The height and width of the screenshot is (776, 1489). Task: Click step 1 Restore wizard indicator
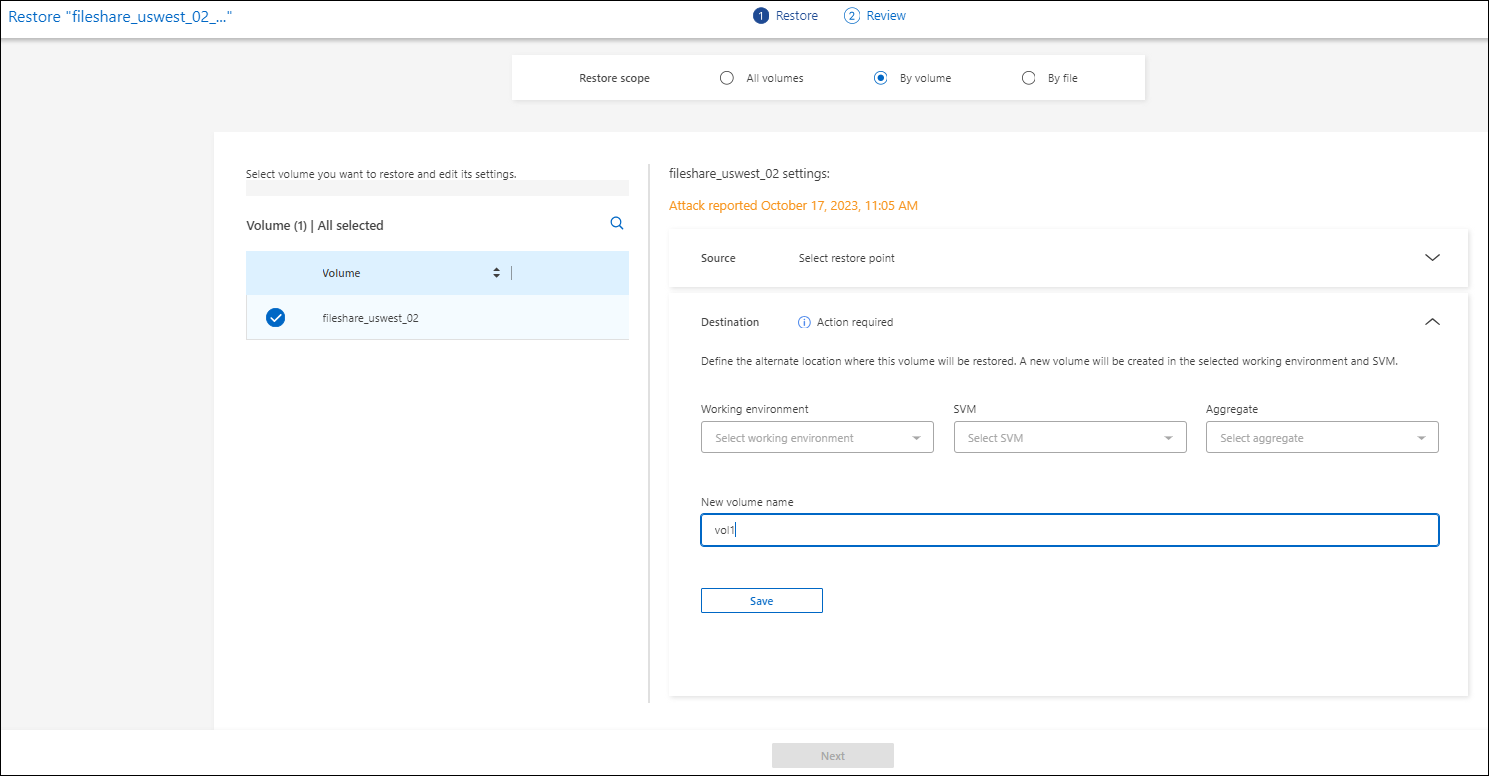point(786,16)
